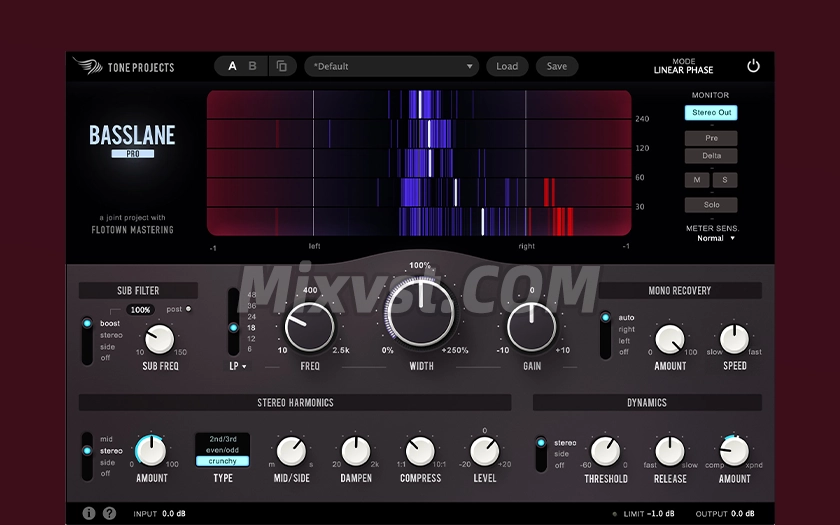Set Mono Recovery to right
This screenshot has width=840, height=525.
(x=626, y=329)
